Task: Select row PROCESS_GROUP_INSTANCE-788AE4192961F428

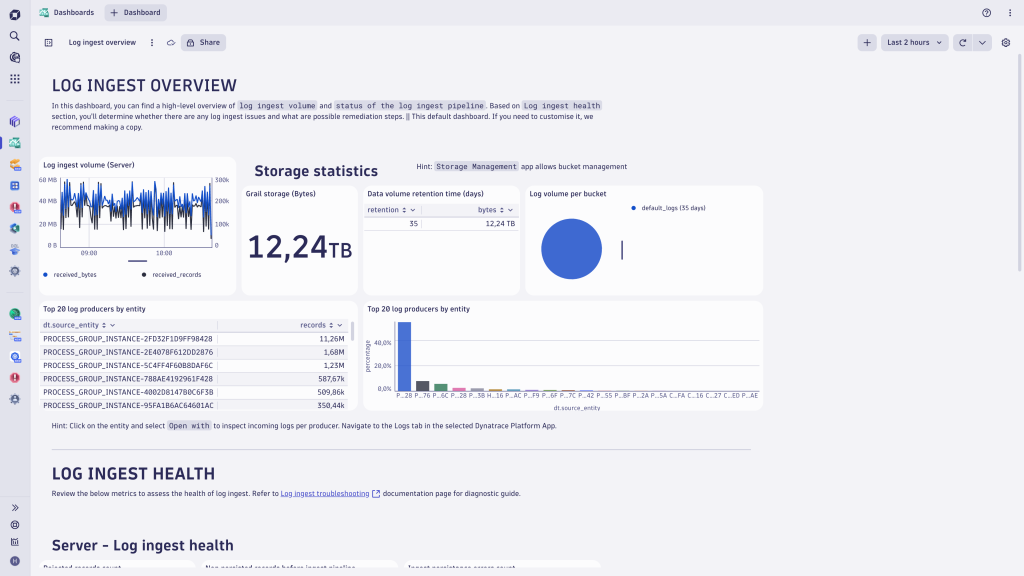Action: (x=194, y=379)
